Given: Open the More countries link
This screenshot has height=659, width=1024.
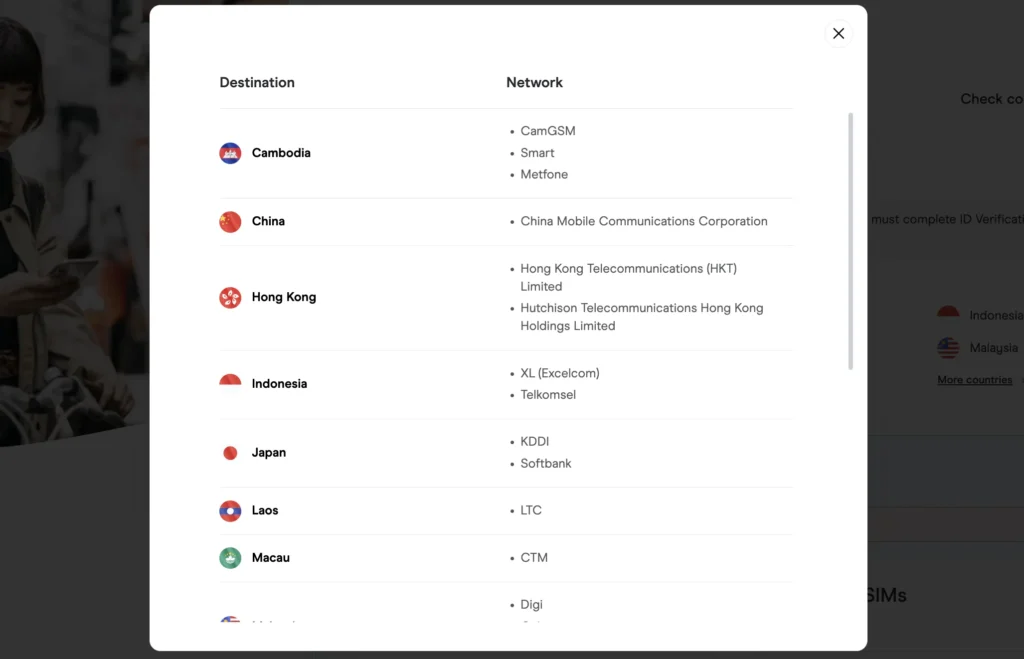Looking at the screenshot, I should click(974, 380).
